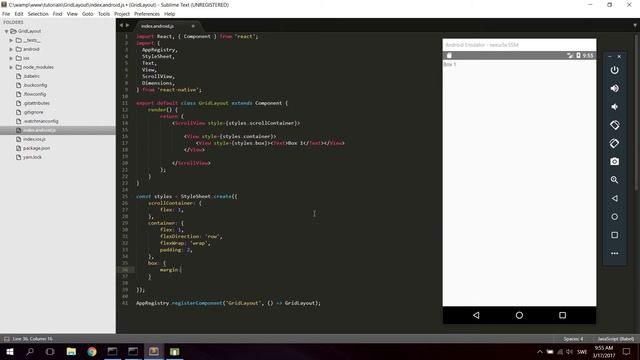Close the index.android.js tab
The image size is (640, 360).
(x=193, y=26)
